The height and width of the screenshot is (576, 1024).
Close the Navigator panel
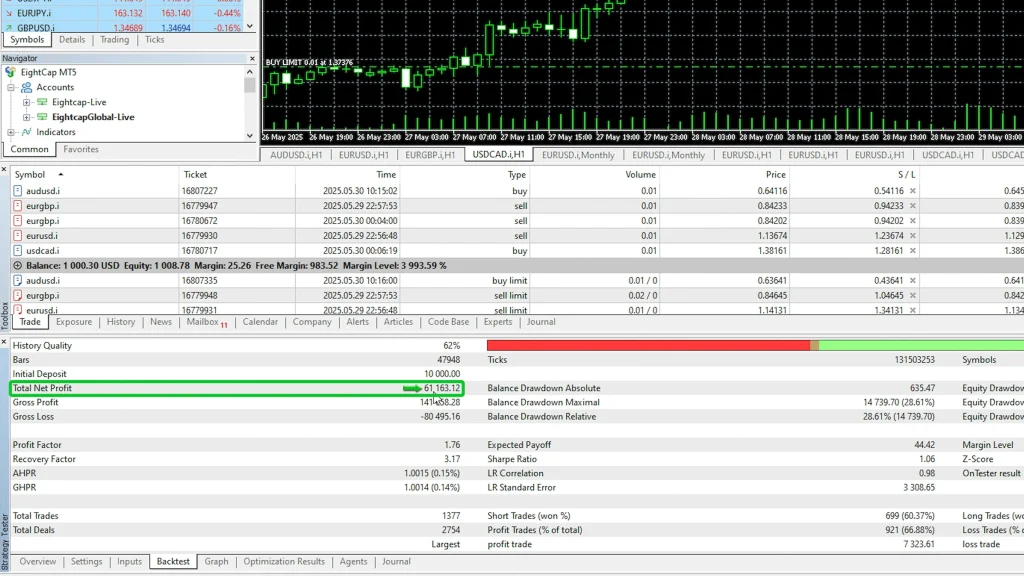(x=251, y=59)
